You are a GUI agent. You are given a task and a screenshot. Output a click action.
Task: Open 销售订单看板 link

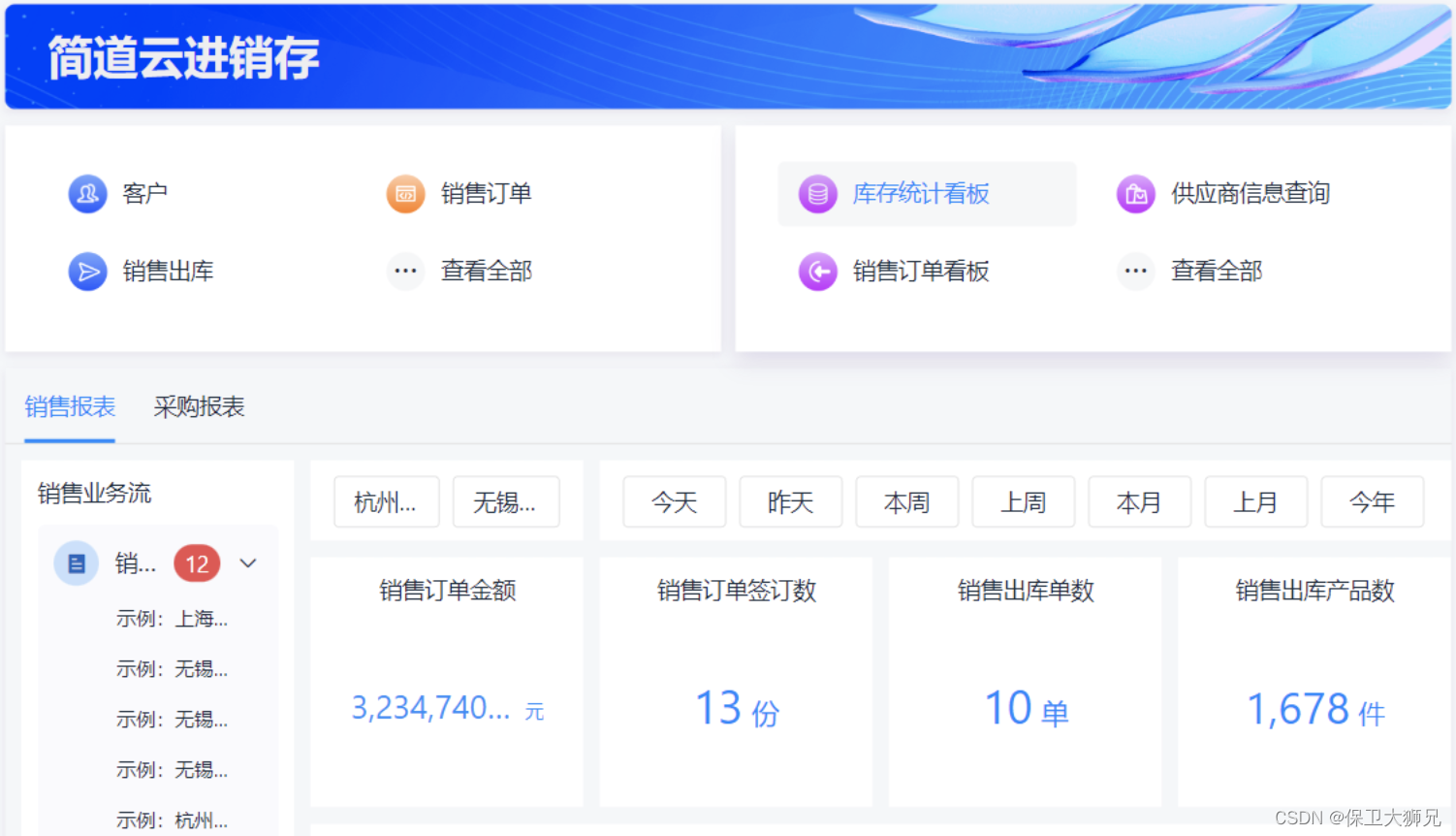pos(921,272)
